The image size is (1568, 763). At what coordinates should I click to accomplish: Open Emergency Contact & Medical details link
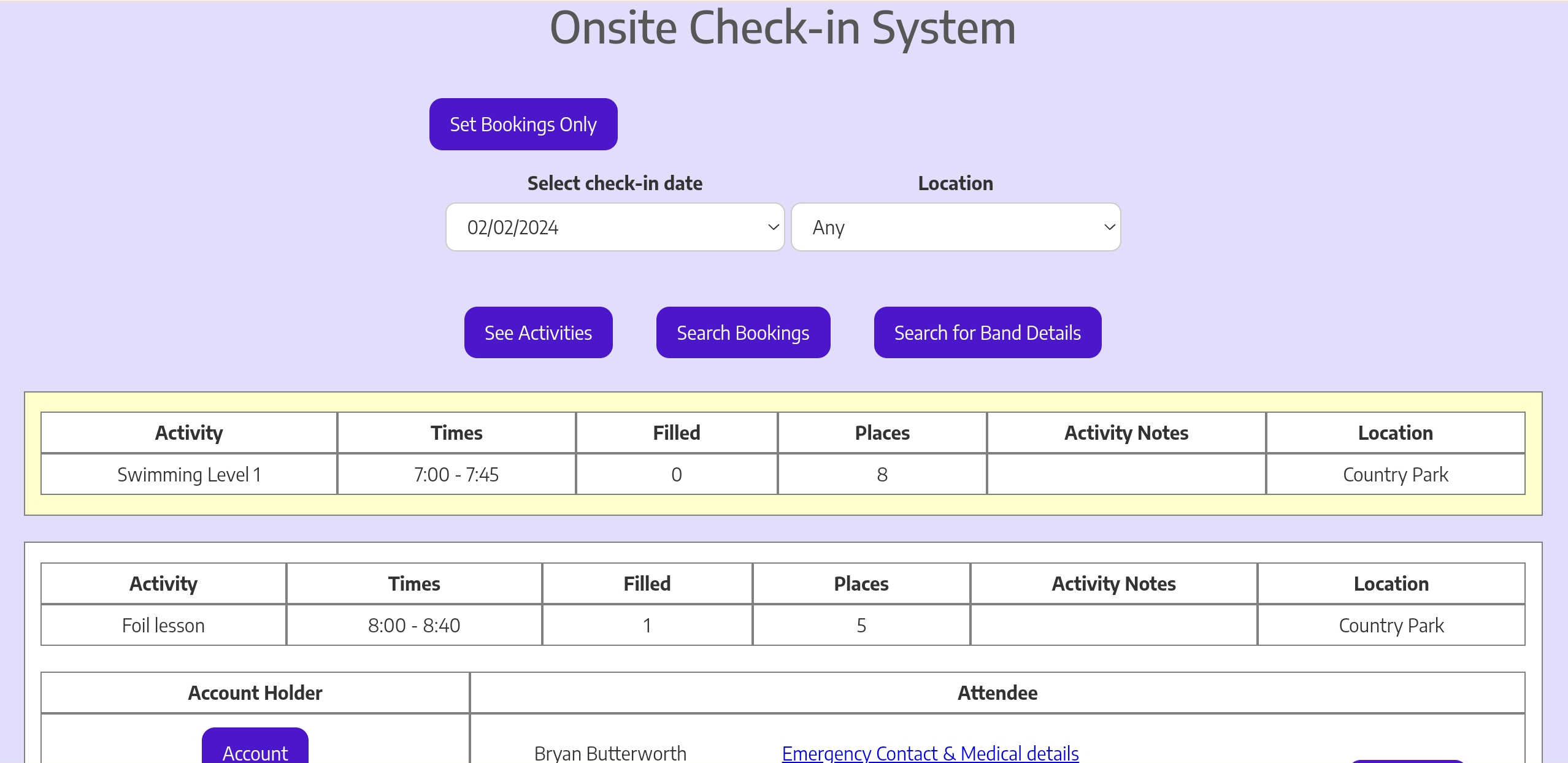(929, 753)
